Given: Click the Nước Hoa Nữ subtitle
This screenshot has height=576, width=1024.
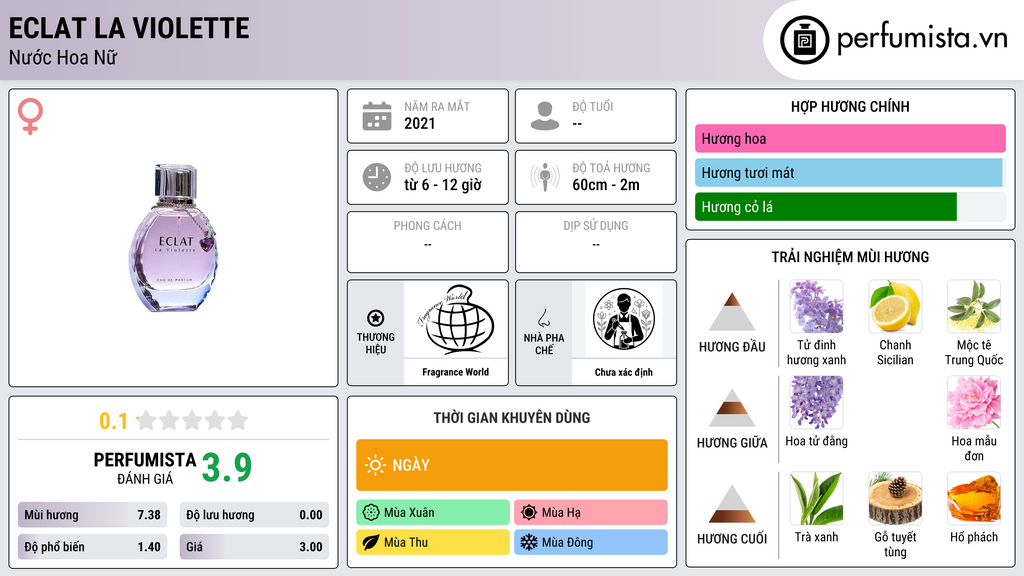Looking at the screenshot, I should pos(63,57).
